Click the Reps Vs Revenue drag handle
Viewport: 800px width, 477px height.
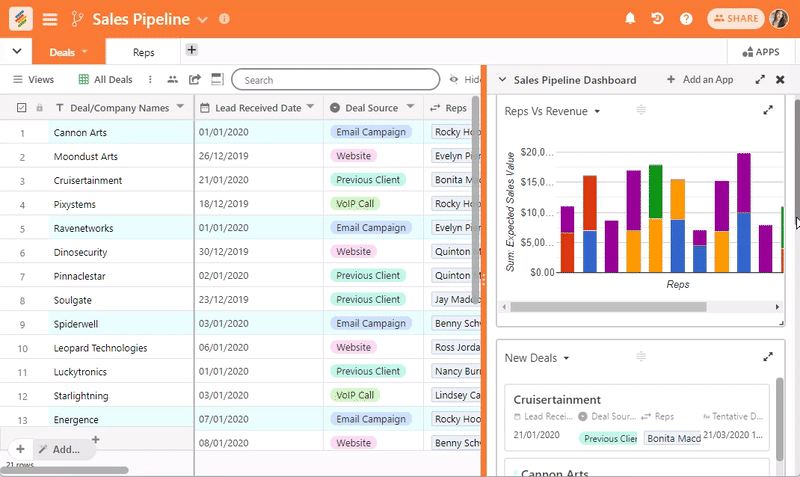[641, 110]
